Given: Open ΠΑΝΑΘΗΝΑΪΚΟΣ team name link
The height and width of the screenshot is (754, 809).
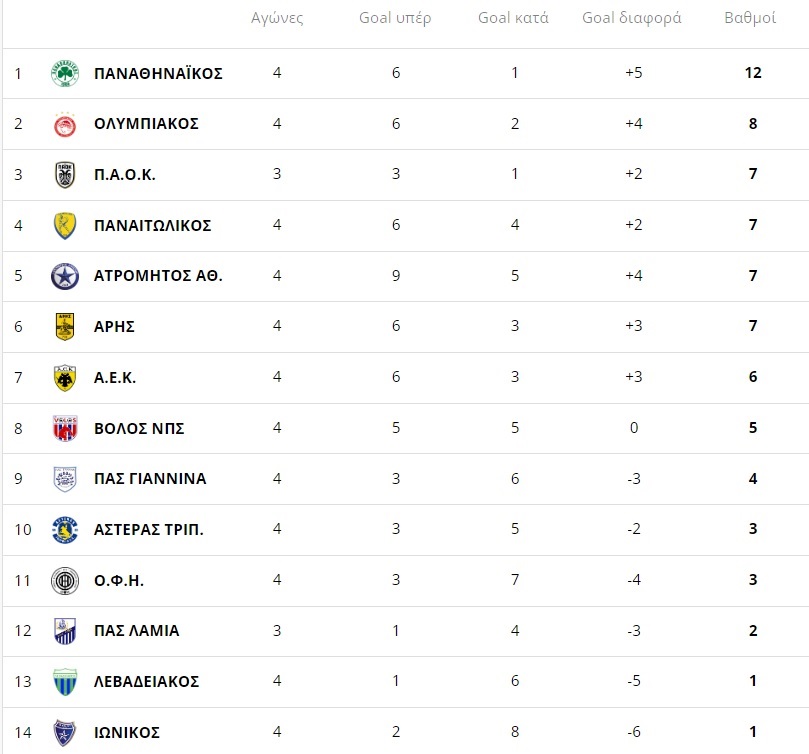Looking at the screenshot, I should (158, 73).
